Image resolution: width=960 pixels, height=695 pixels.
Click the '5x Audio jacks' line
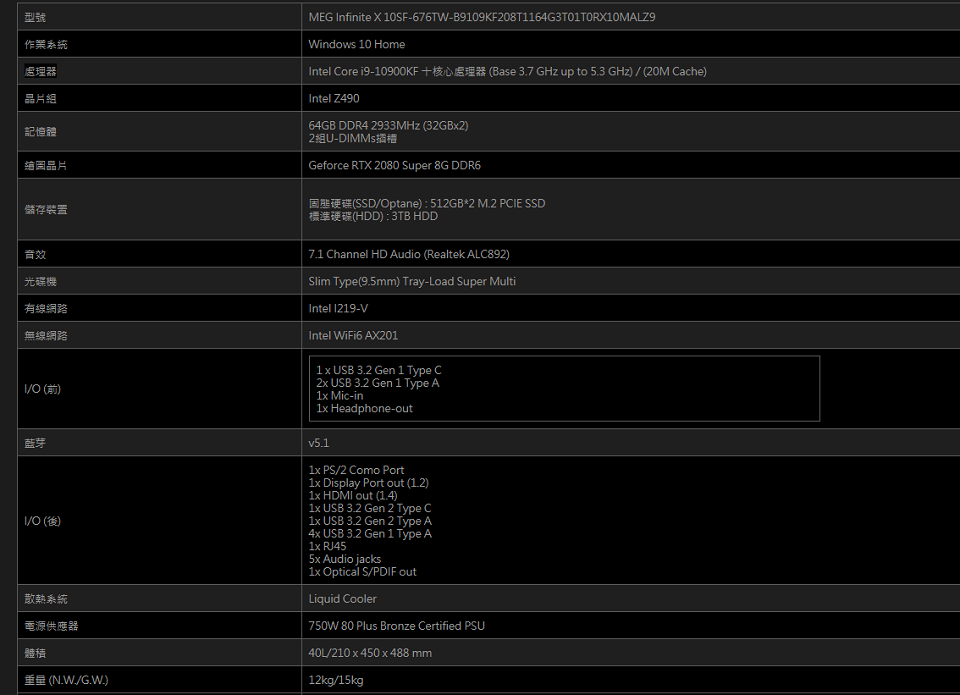pos(344,559)
